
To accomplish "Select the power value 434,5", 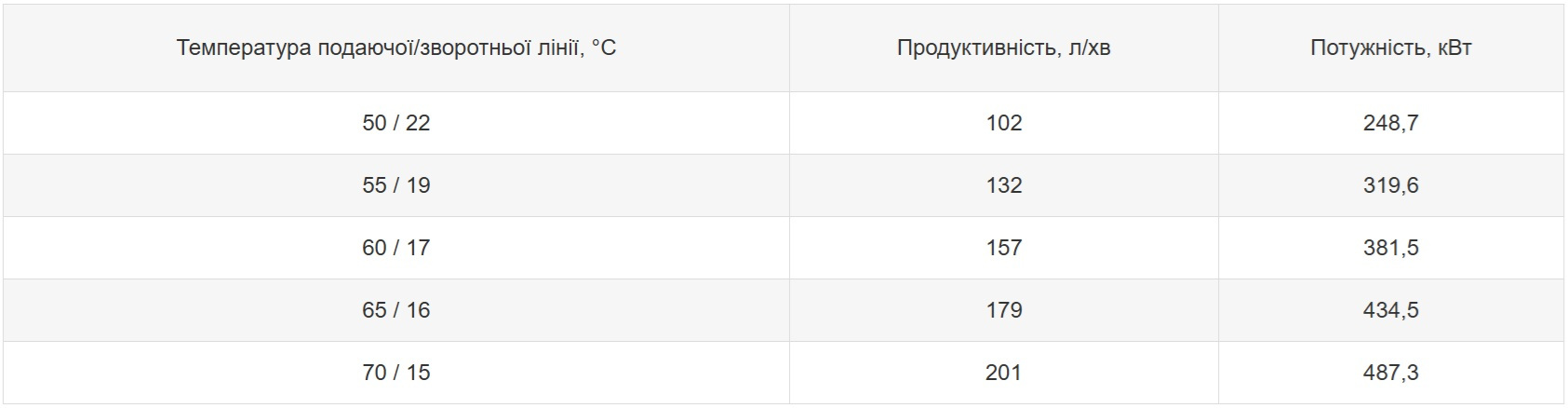I will 1390,310.
